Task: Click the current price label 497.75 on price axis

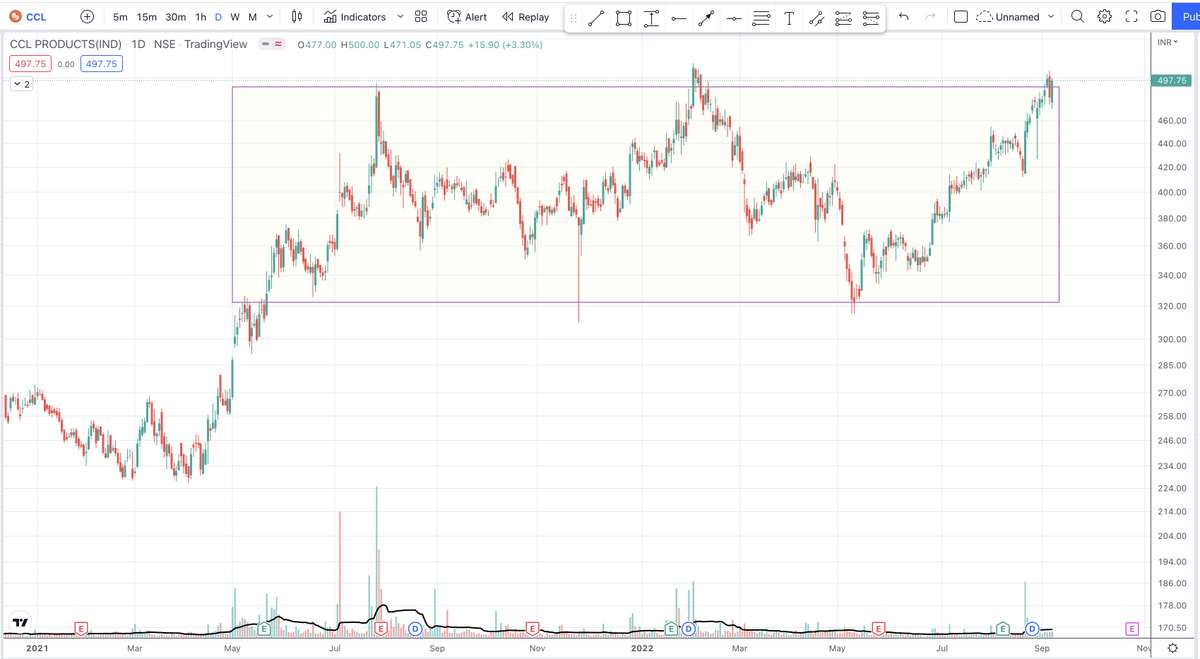Action: point(1171,80)
